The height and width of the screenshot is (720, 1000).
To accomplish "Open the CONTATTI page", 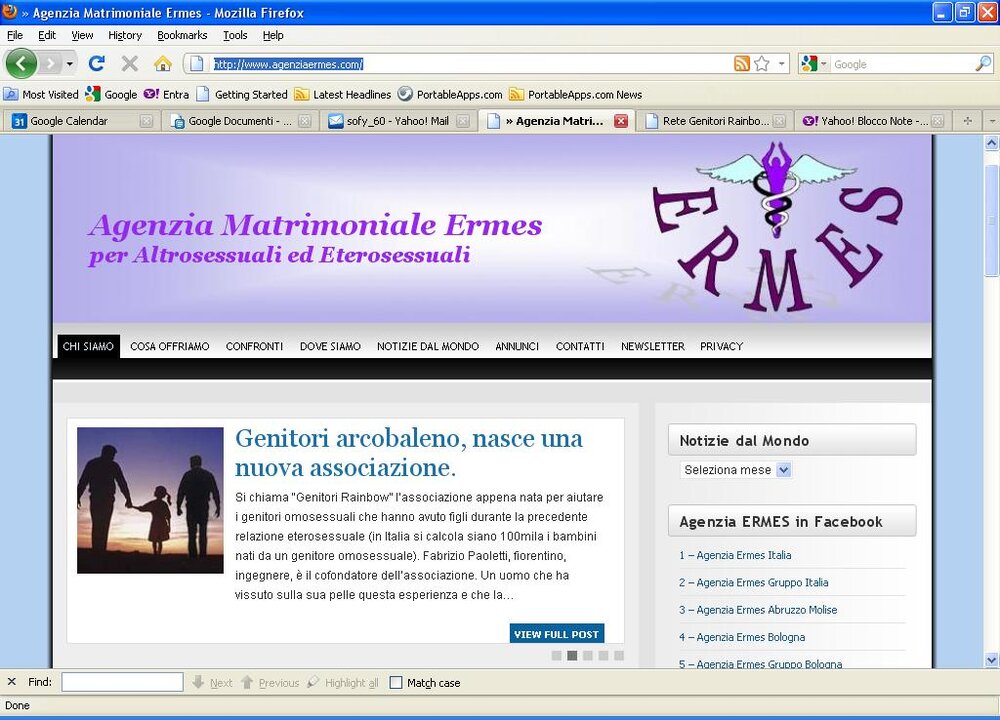I will point(580,346).
